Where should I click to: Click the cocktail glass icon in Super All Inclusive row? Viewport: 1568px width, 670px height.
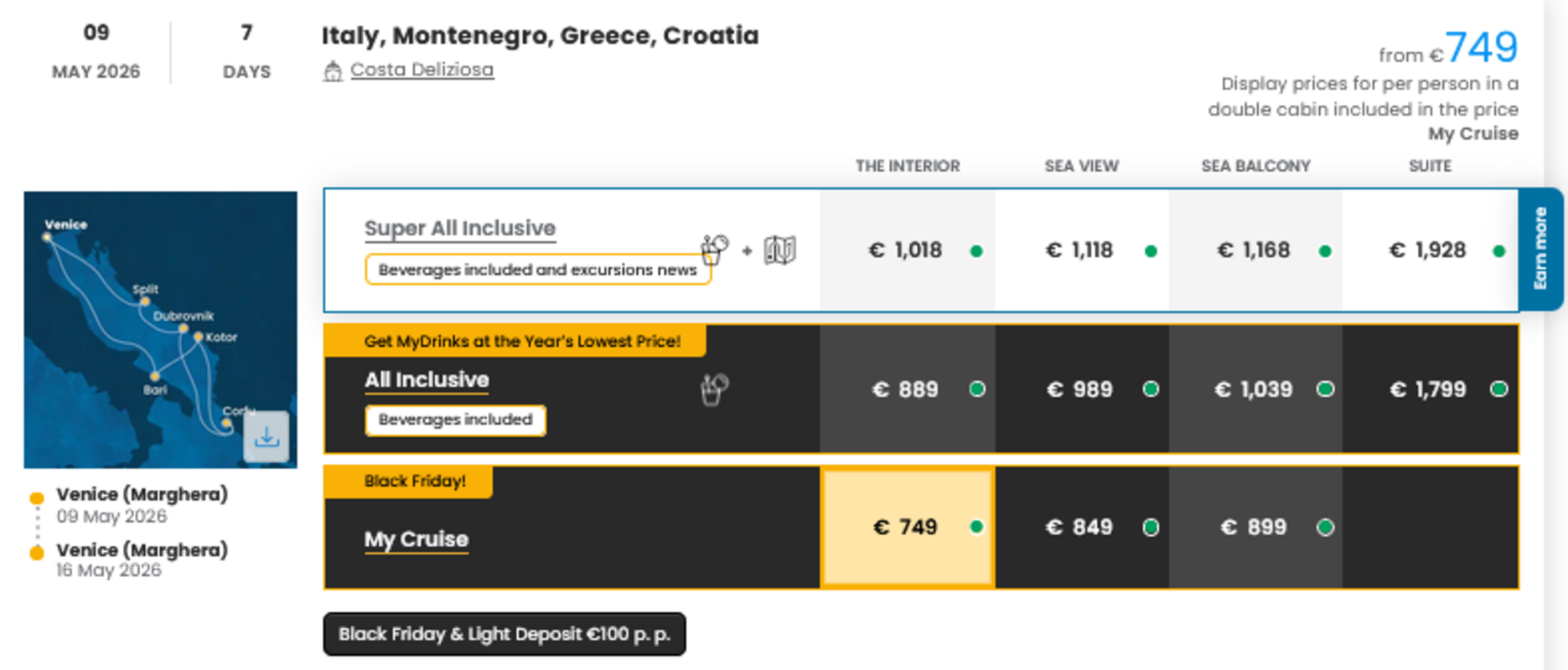pyautogui.click(x=713, y=249)
